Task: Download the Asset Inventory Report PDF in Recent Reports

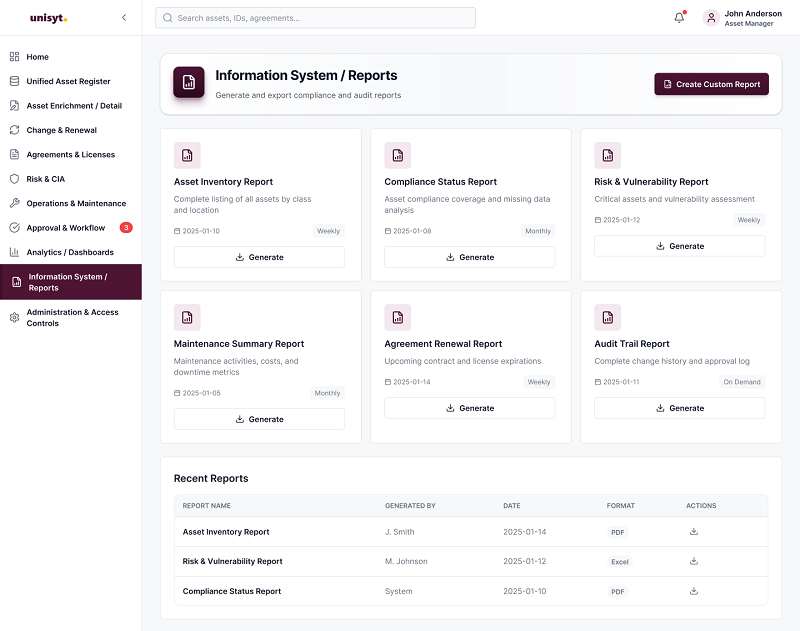Action: pos(694,532)
